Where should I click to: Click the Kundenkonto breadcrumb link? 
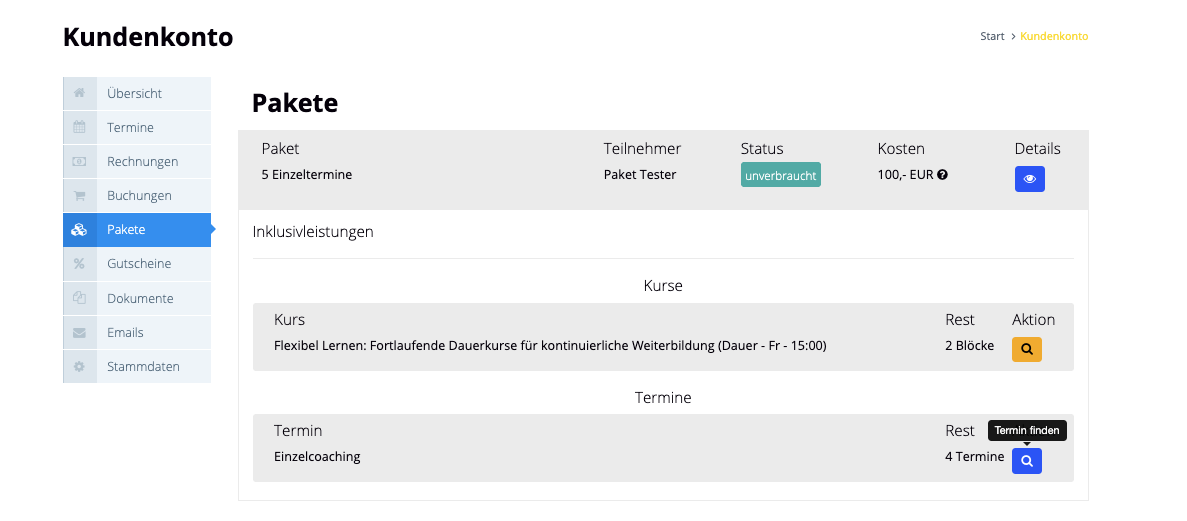click(1054, 36)
